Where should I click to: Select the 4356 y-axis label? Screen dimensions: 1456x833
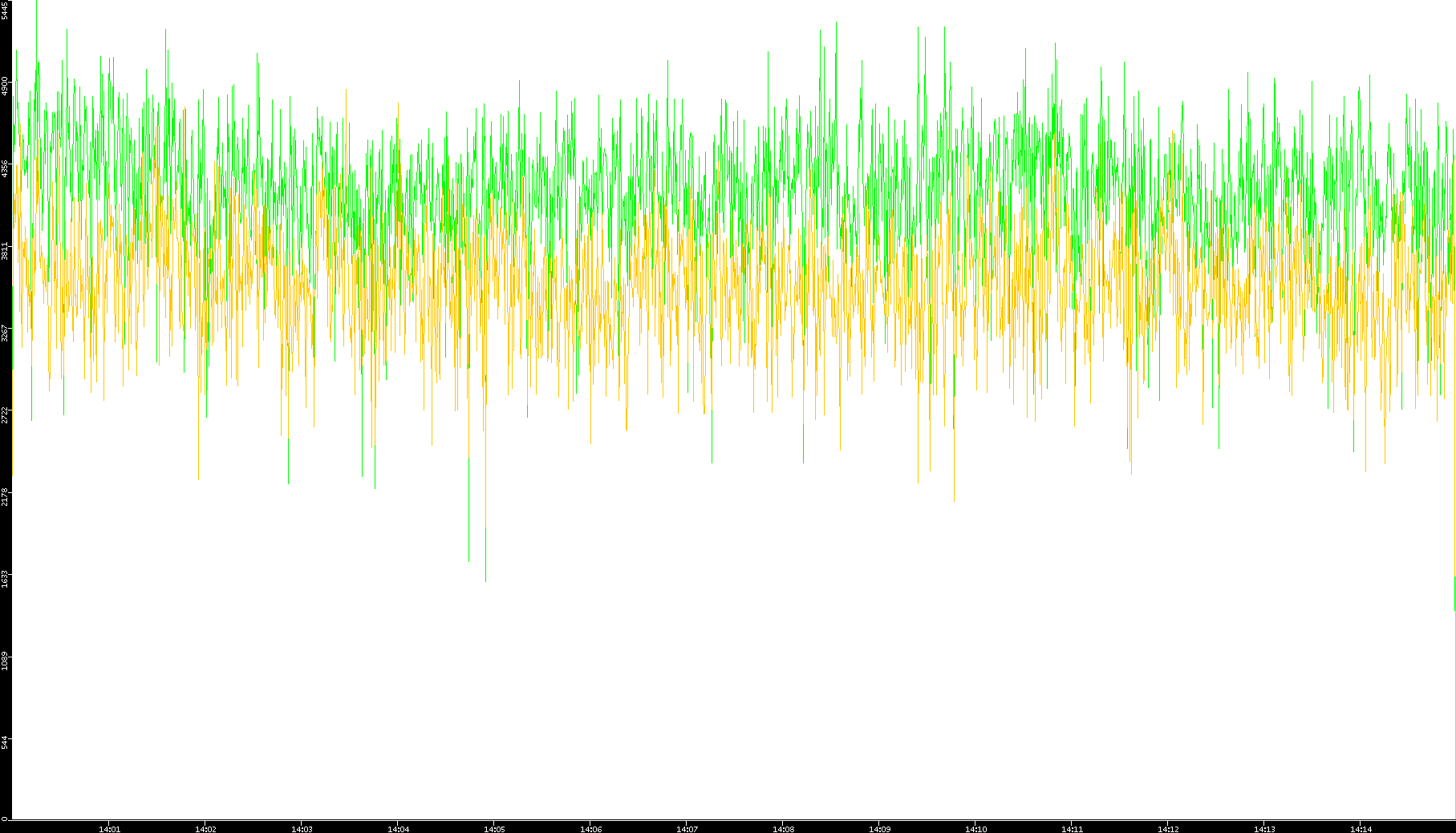[x=5, y=168]
